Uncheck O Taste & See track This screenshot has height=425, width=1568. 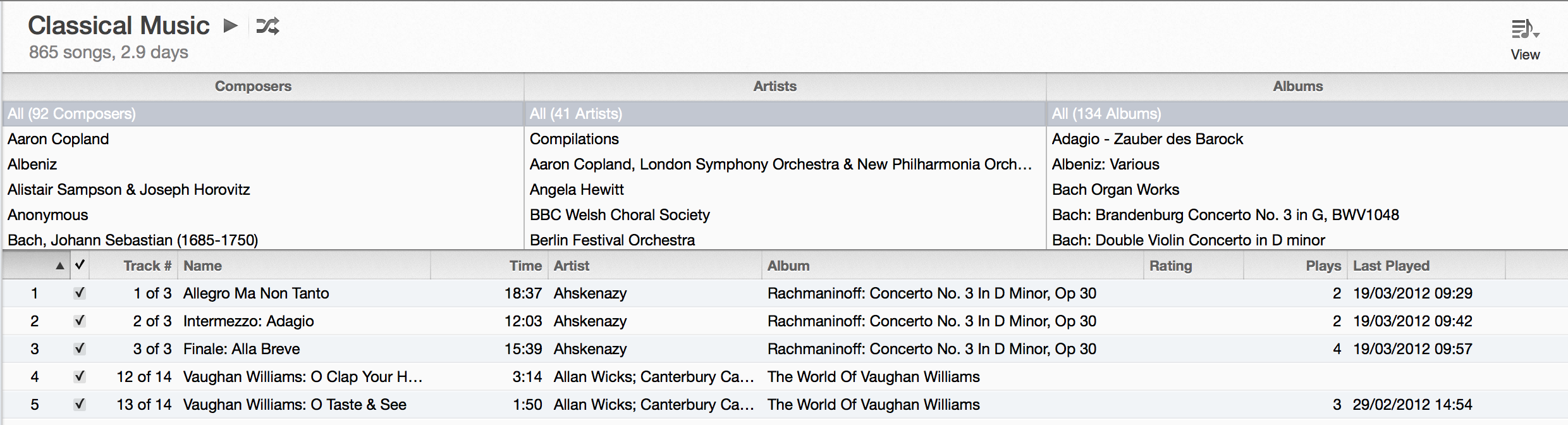point(80,404)
